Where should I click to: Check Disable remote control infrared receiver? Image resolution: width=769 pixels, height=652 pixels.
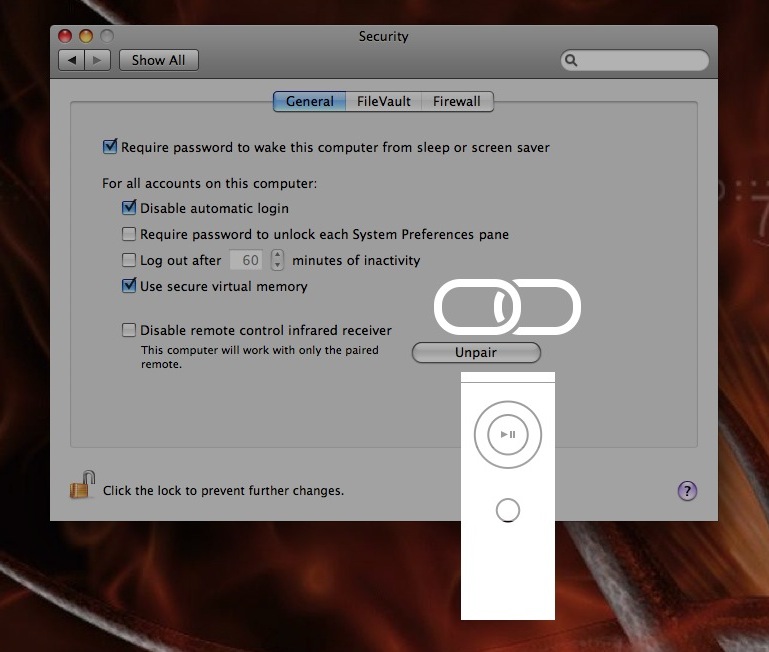click(x=128, y=330)
